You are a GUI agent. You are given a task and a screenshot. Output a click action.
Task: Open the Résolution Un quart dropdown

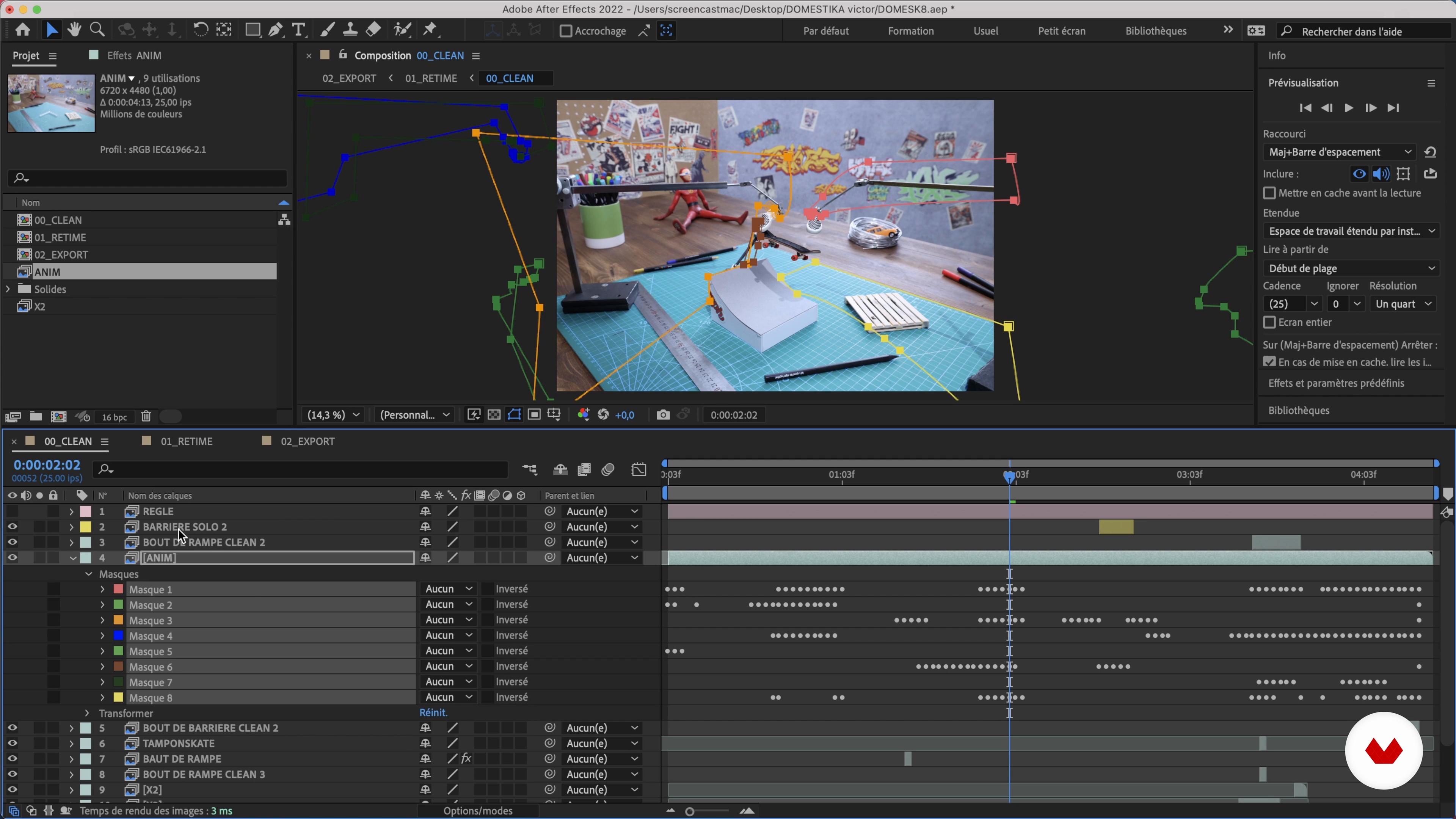[1403, 304]
